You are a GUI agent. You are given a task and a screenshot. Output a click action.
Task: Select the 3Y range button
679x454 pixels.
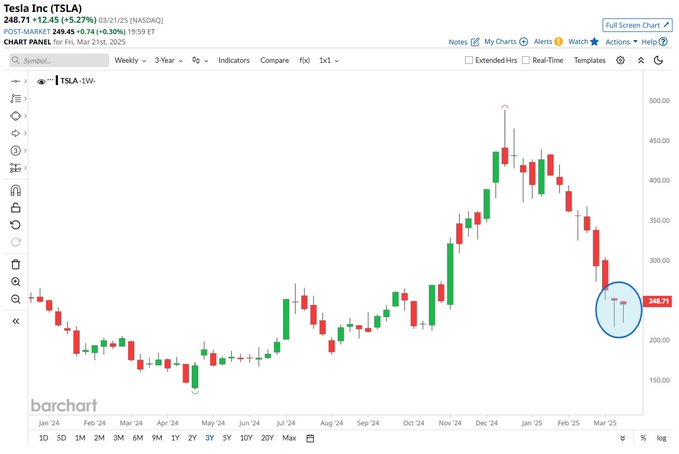[210, 438]
